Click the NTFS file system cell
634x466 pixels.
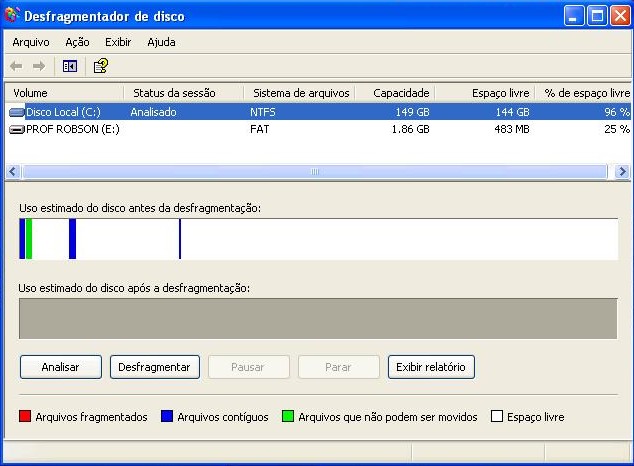[x=262, y=112]
